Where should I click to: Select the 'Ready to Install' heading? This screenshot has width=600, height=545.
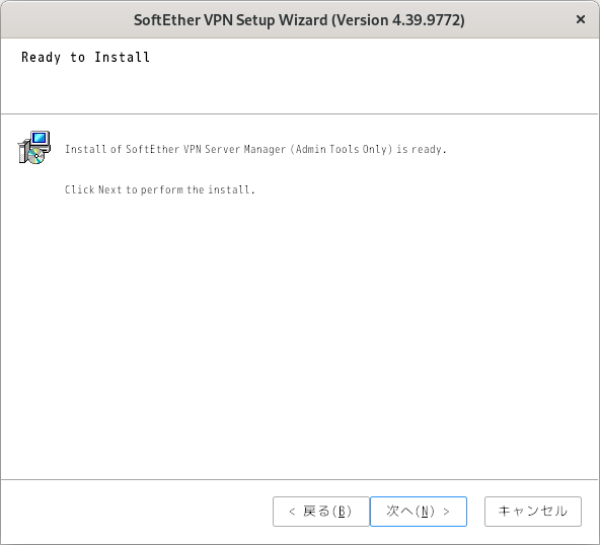[x=85, y=57]
